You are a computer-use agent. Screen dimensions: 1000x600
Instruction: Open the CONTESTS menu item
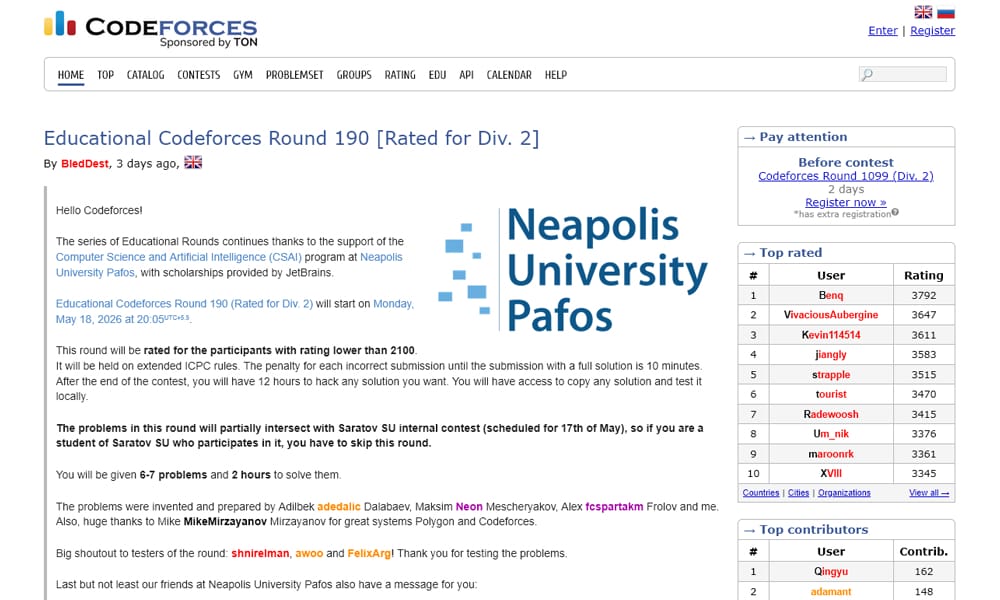[198, 75]
